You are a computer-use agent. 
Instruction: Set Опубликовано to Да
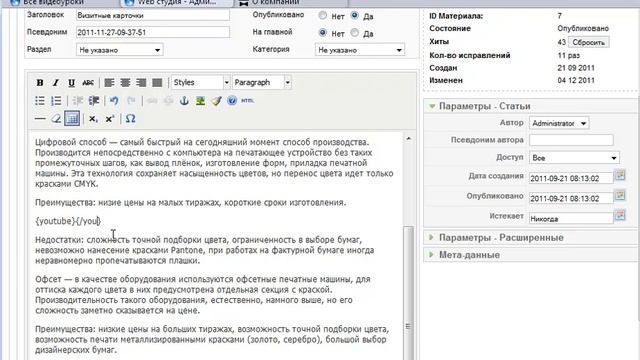tap(354, 16)
